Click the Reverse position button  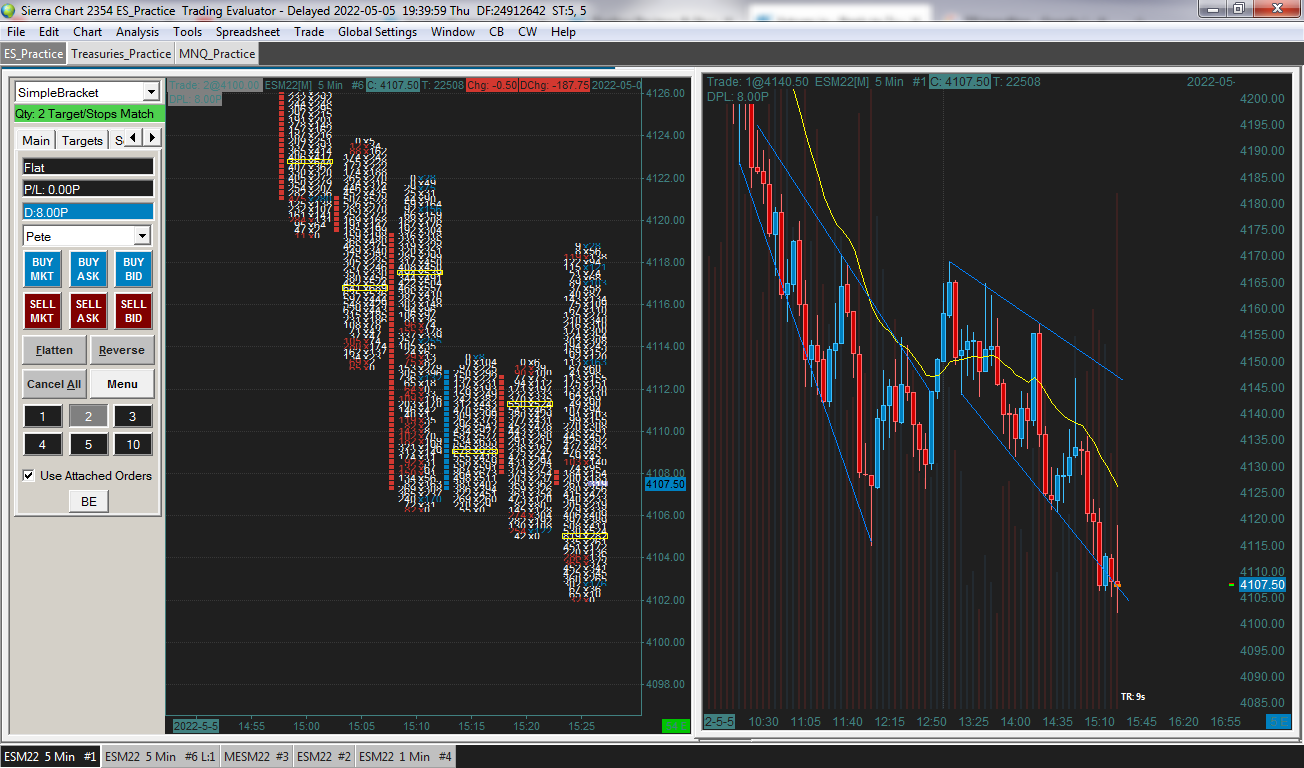coord(122,350)
